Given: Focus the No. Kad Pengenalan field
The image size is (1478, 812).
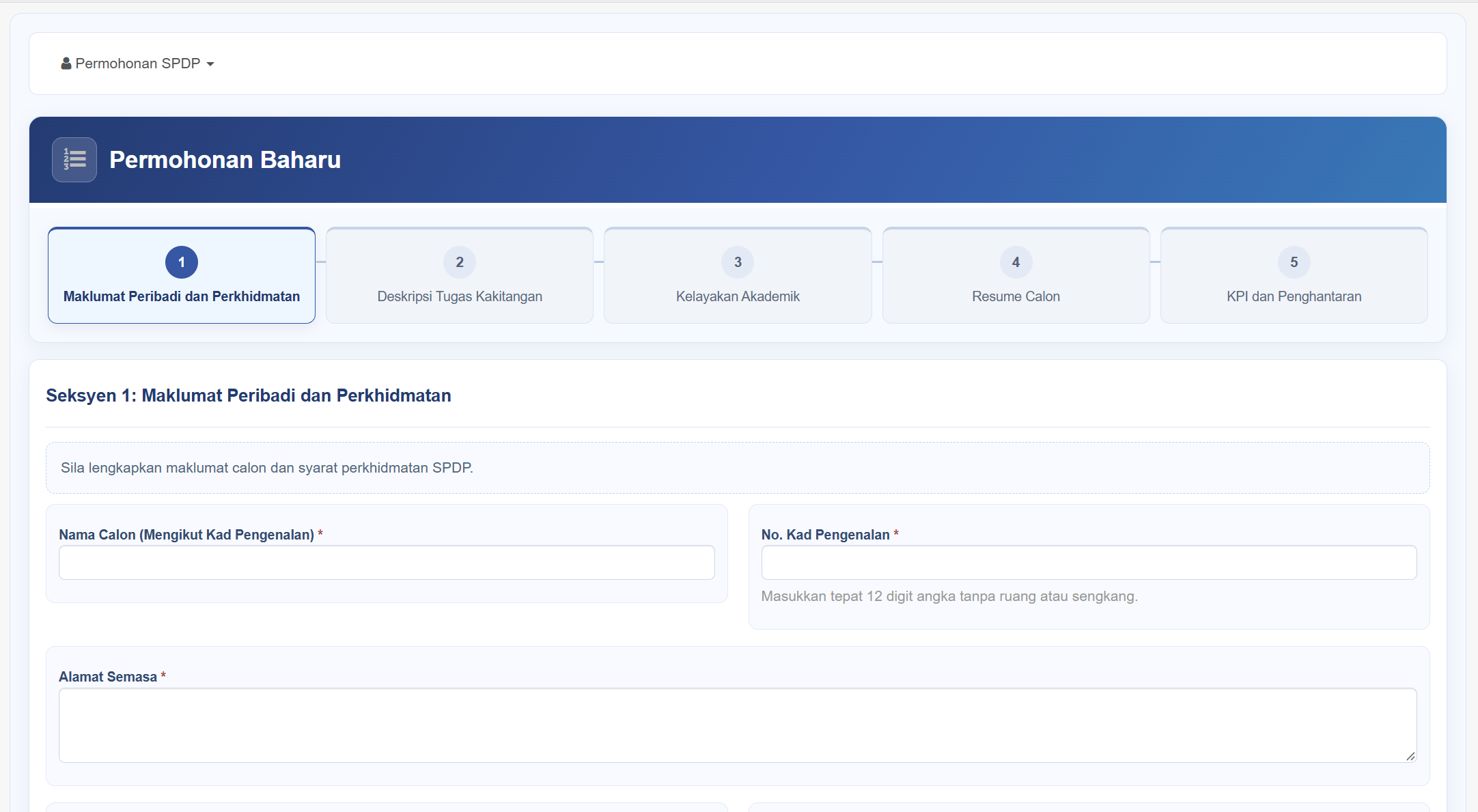Looking at the screenshot, I should (1089, 563).
